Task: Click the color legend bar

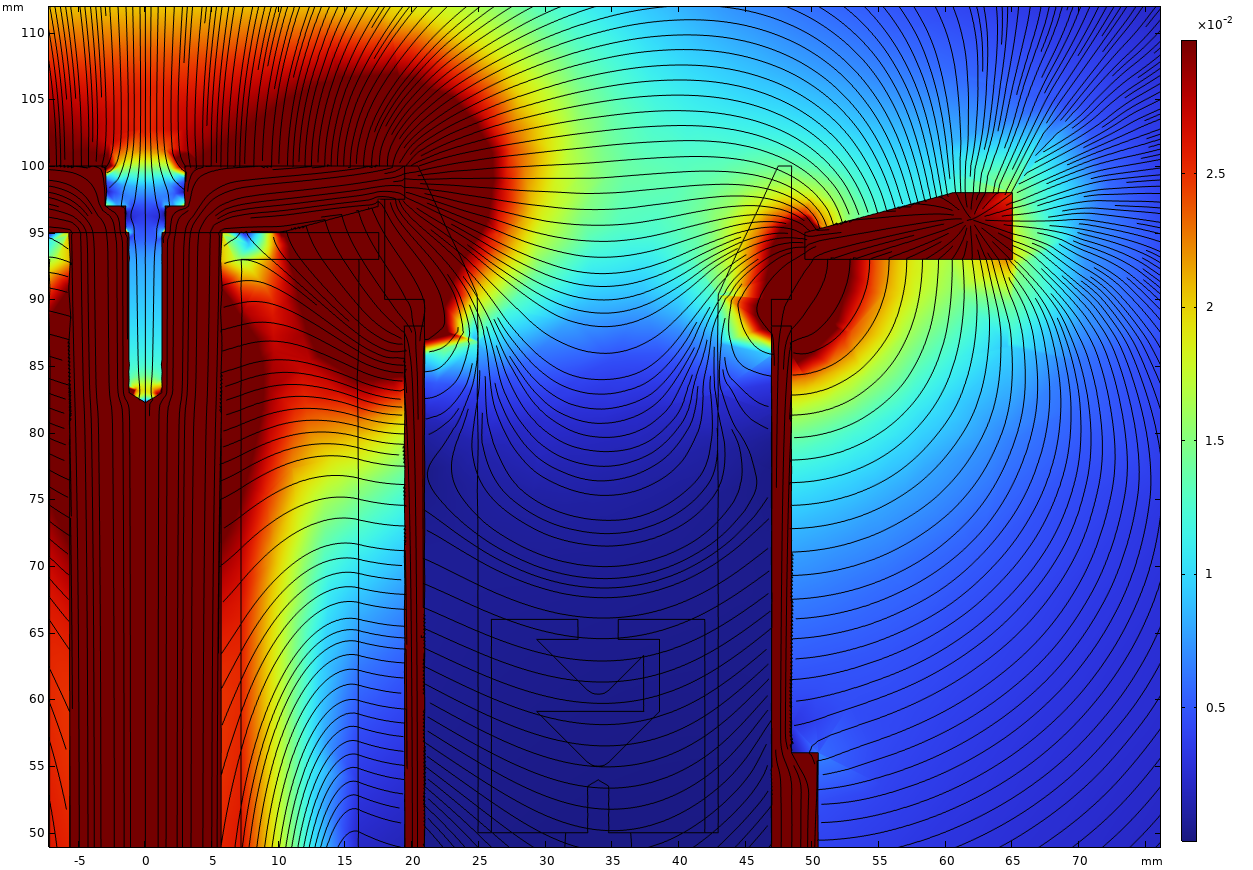Action: 1188,440
